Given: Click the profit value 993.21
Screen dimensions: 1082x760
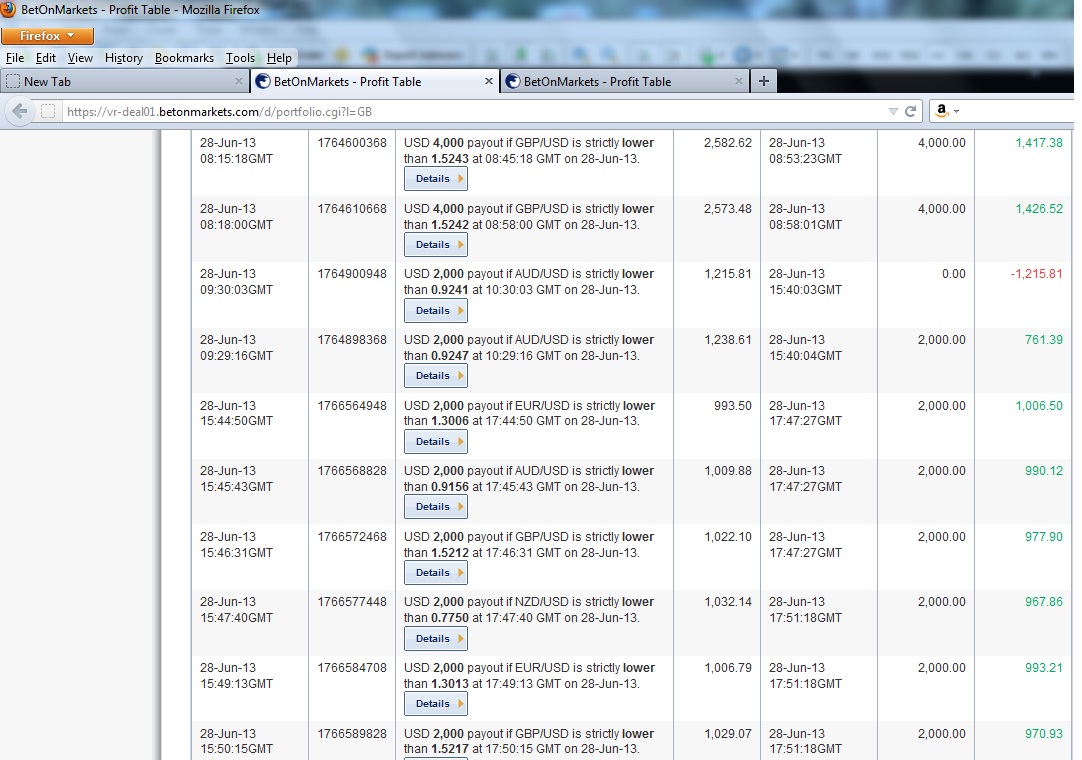Looking at the screenshot, I should (x=1043, y=668).
